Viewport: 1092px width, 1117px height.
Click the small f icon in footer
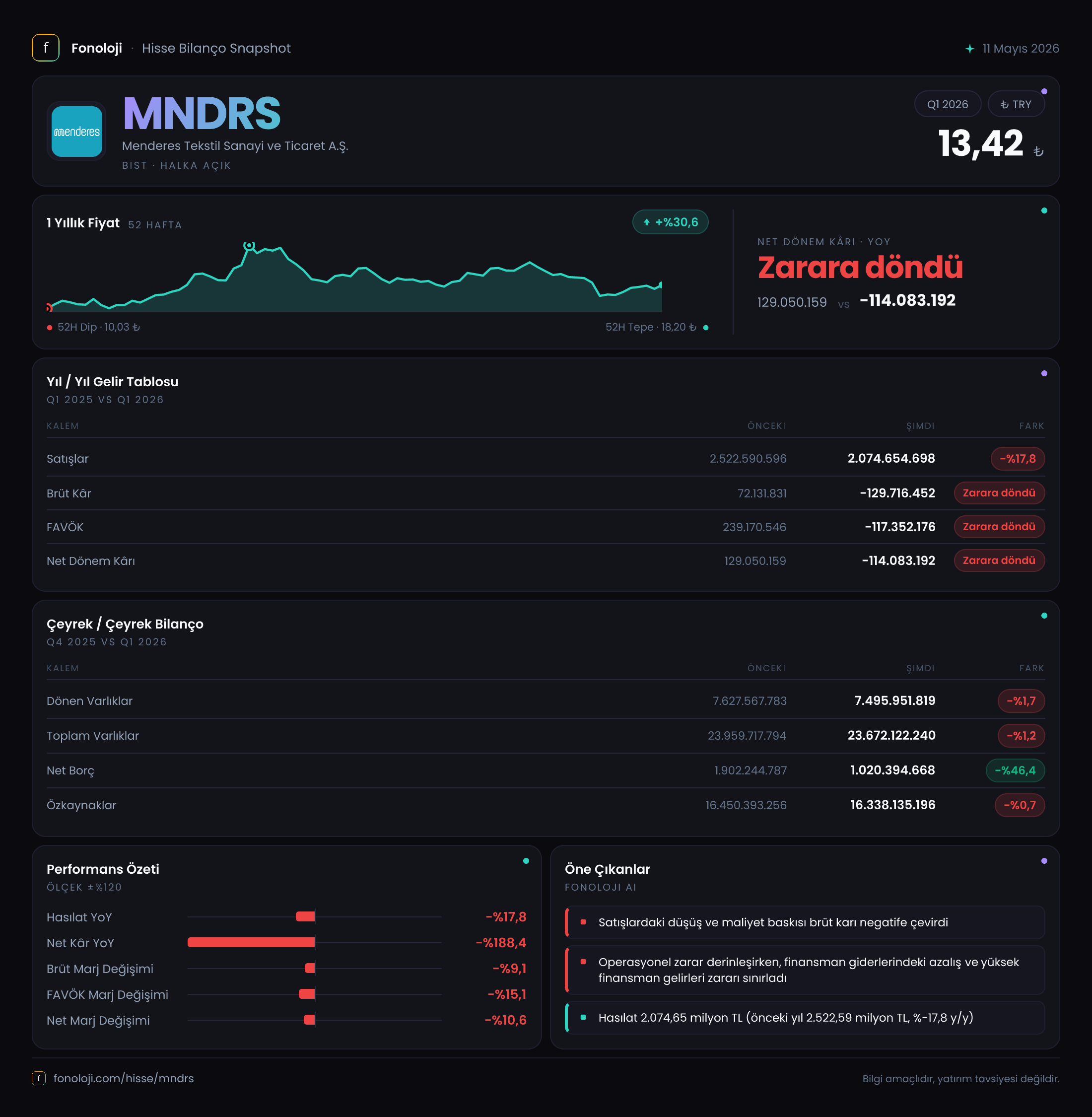[x=38, y=1078]
